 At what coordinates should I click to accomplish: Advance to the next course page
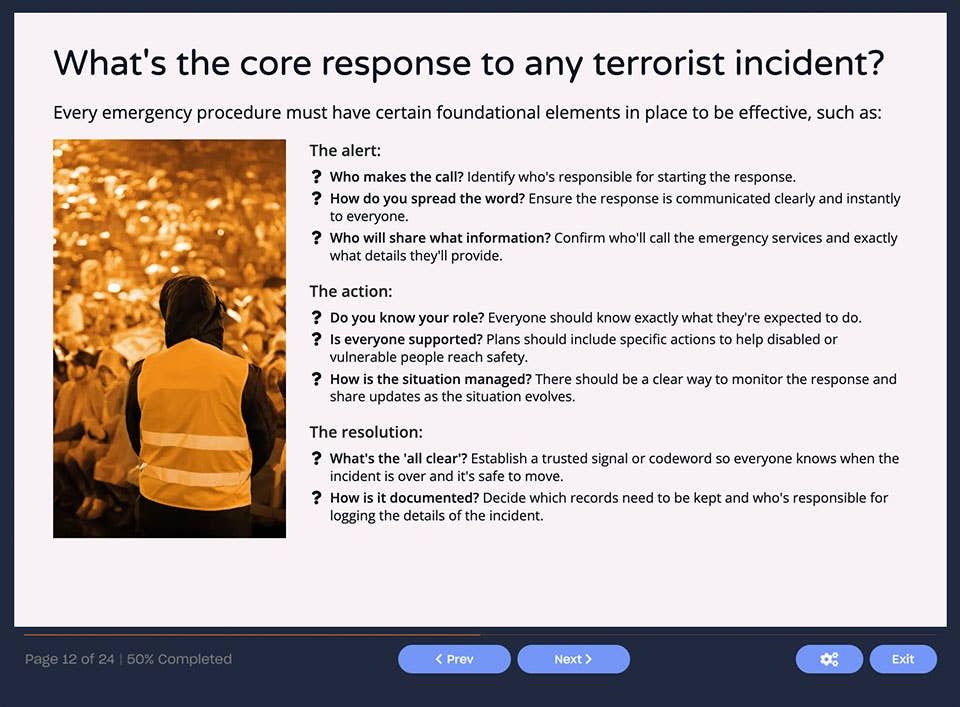(x=573, y=659)
